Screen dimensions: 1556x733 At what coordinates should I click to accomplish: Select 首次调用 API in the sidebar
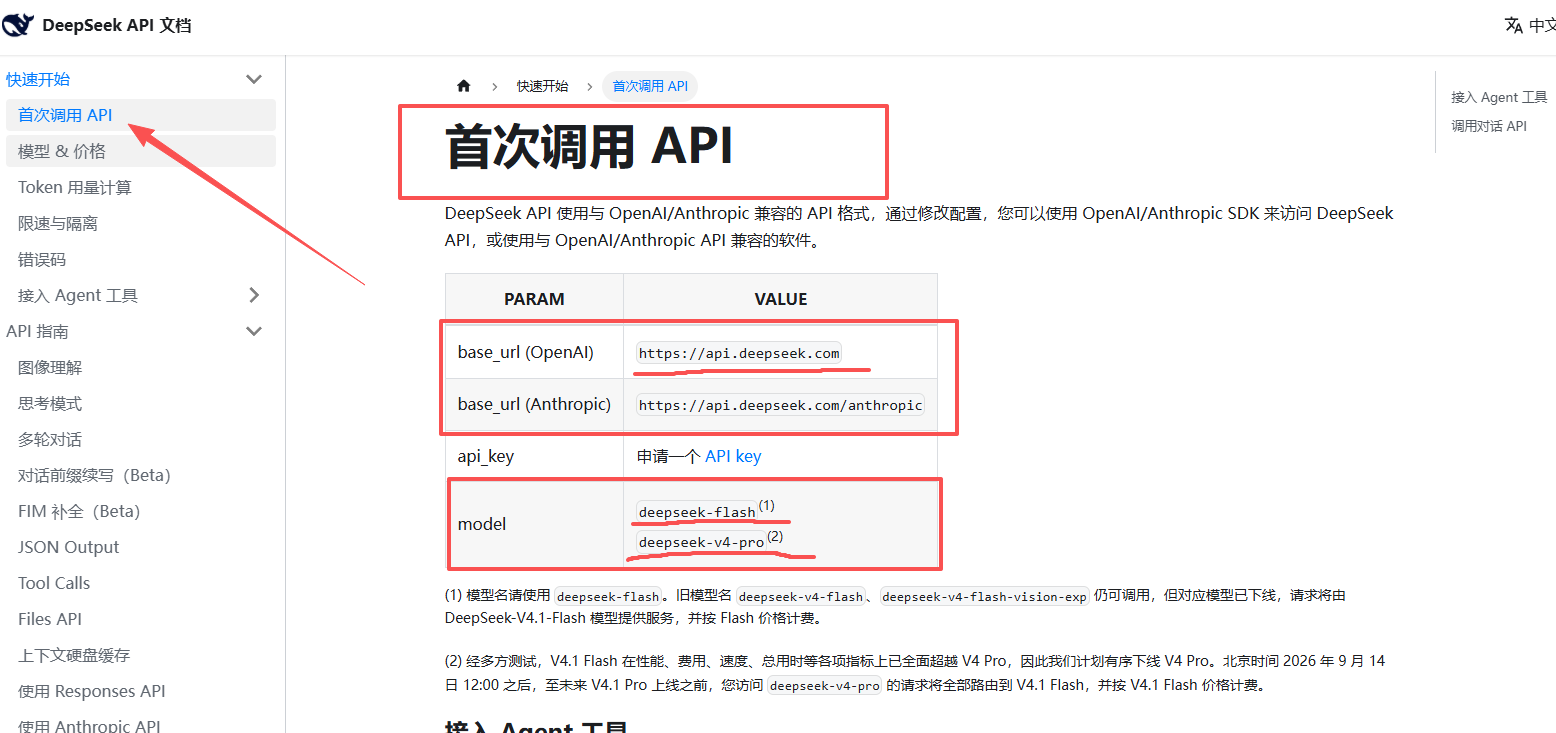[140, 115]
